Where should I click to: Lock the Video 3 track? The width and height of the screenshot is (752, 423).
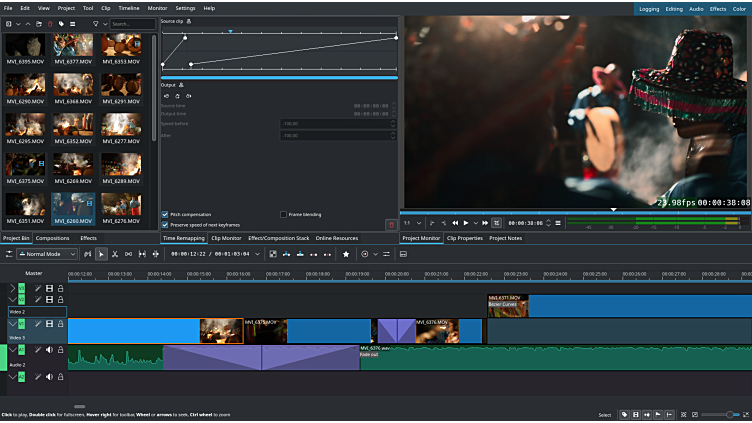[60, 324]
